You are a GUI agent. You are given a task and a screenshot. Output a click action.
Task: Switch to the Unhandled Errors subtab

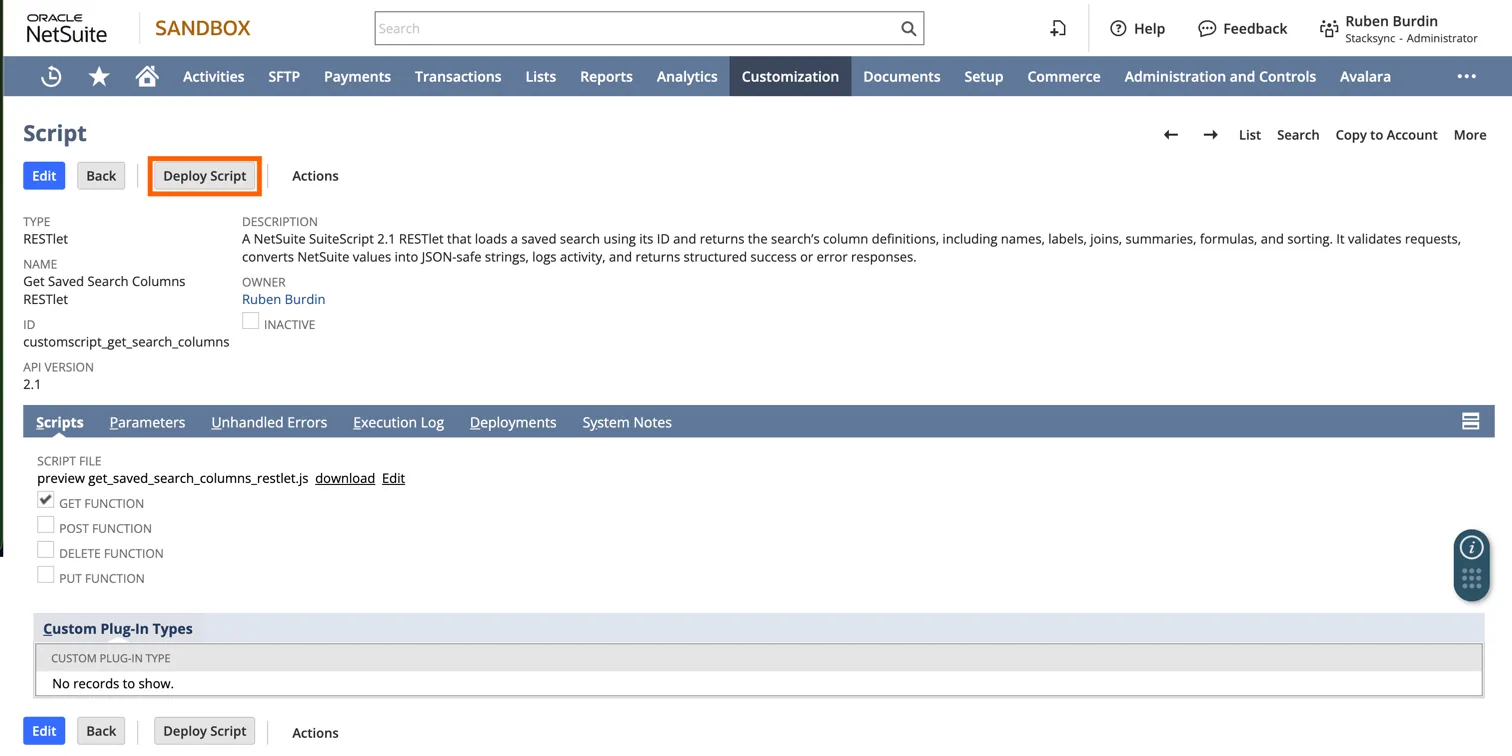point(269,422)
